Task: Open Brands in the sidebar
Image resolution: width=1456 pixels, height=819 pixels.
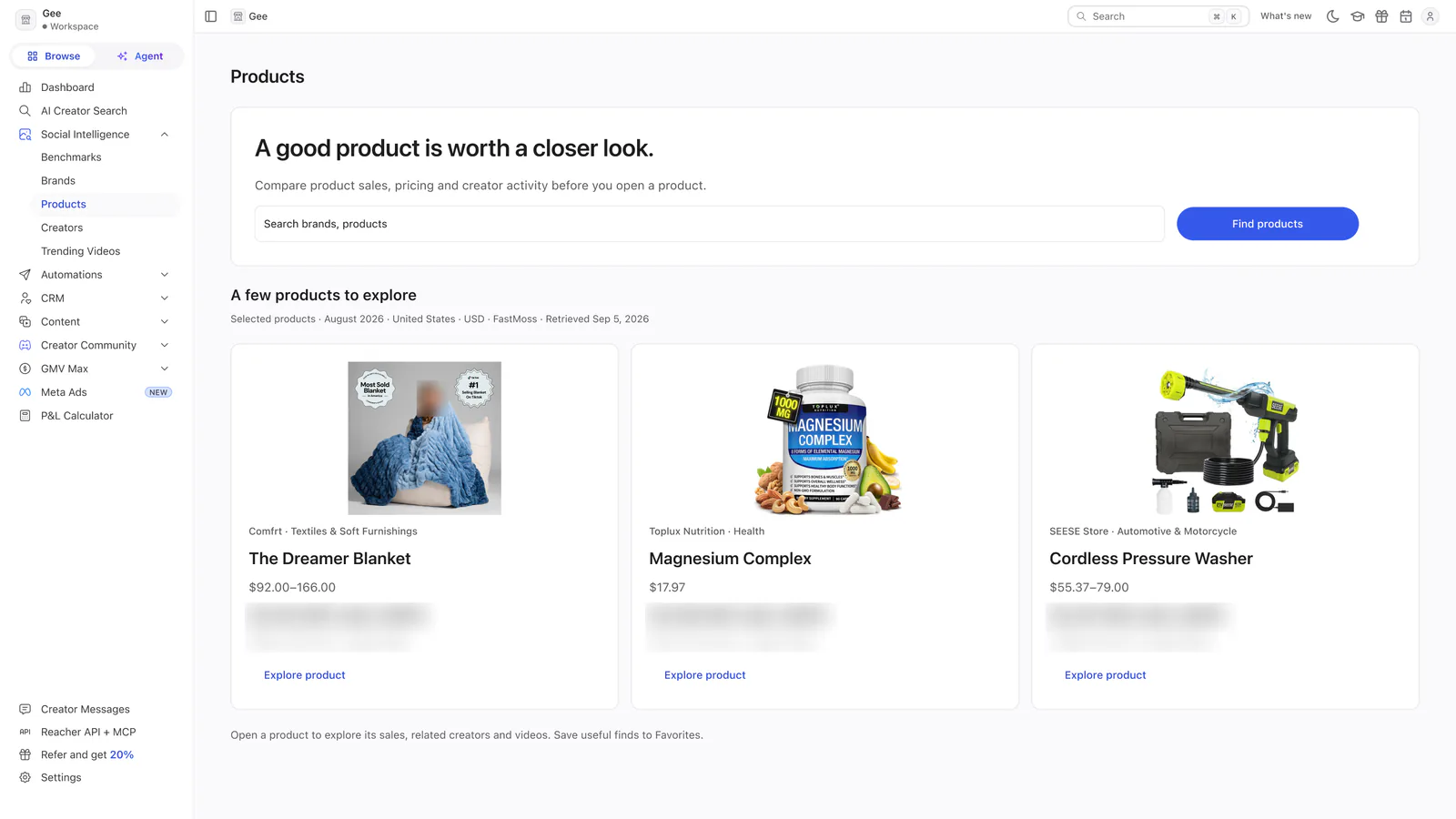Action: (x=58, y=181)
